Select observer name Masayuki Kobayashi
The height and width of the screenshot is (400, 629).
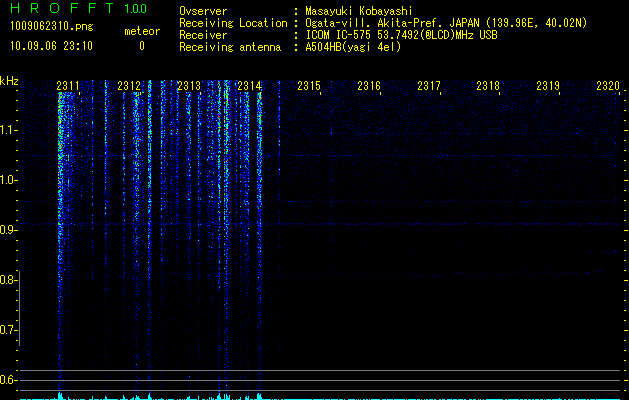[x=359, y=11]
